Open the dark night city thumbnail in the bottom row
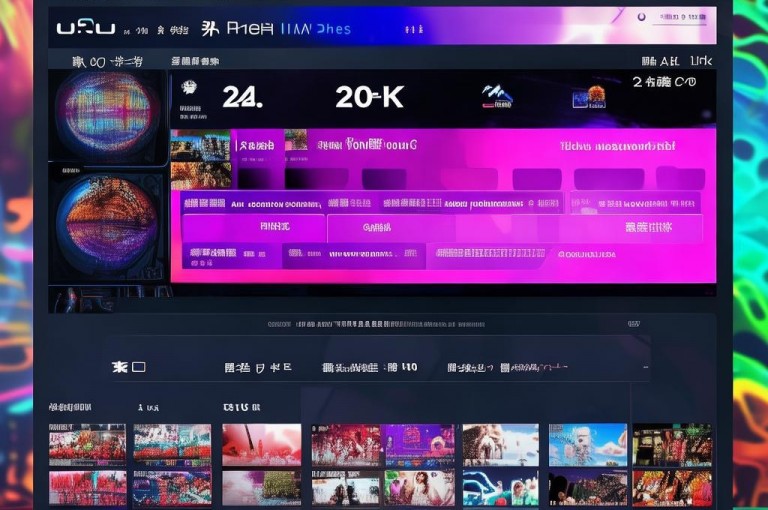 (x=588, y=487)
